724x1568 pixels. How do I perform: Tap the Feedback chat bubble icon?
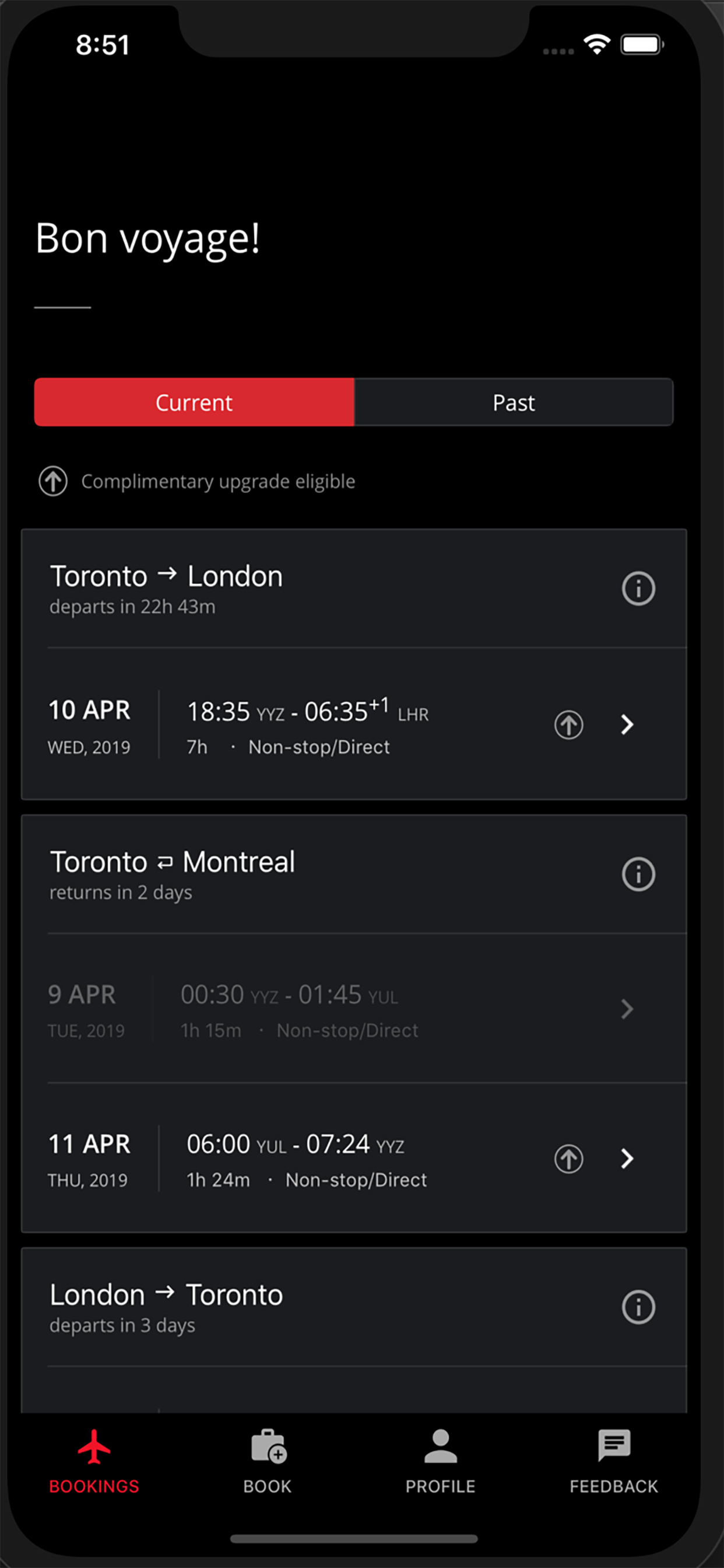614,1445
